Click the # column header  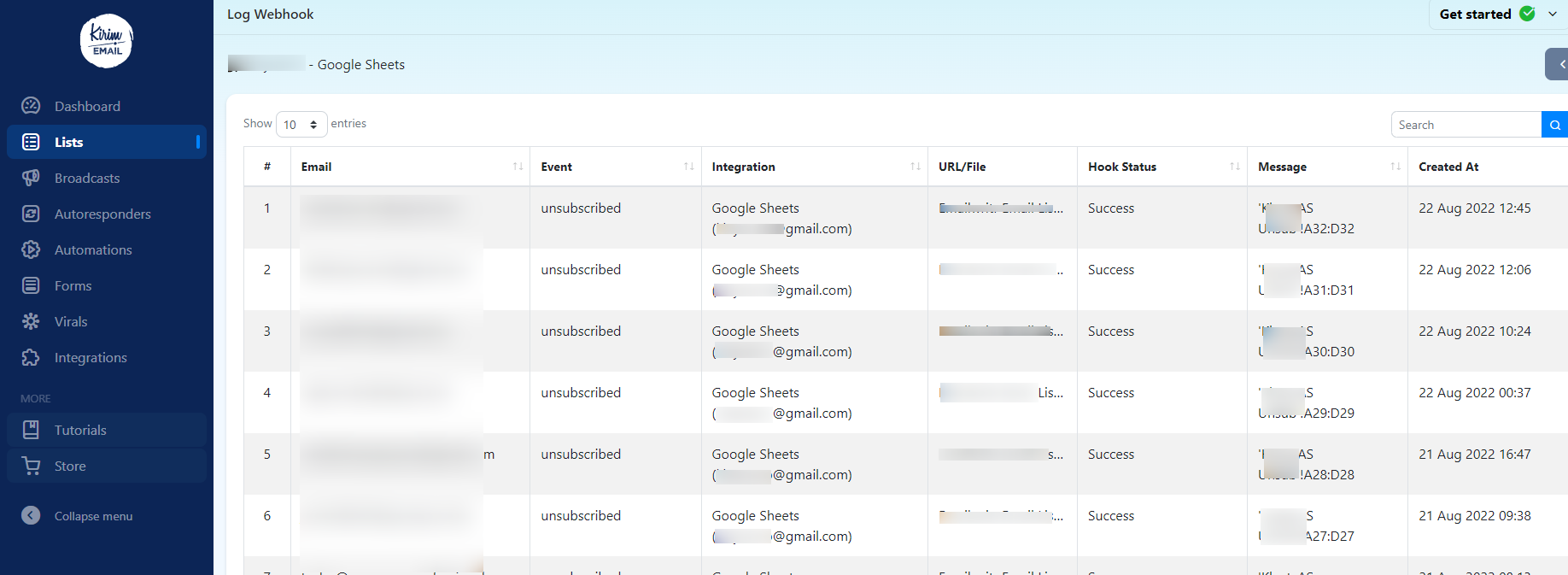pos(267,167)
